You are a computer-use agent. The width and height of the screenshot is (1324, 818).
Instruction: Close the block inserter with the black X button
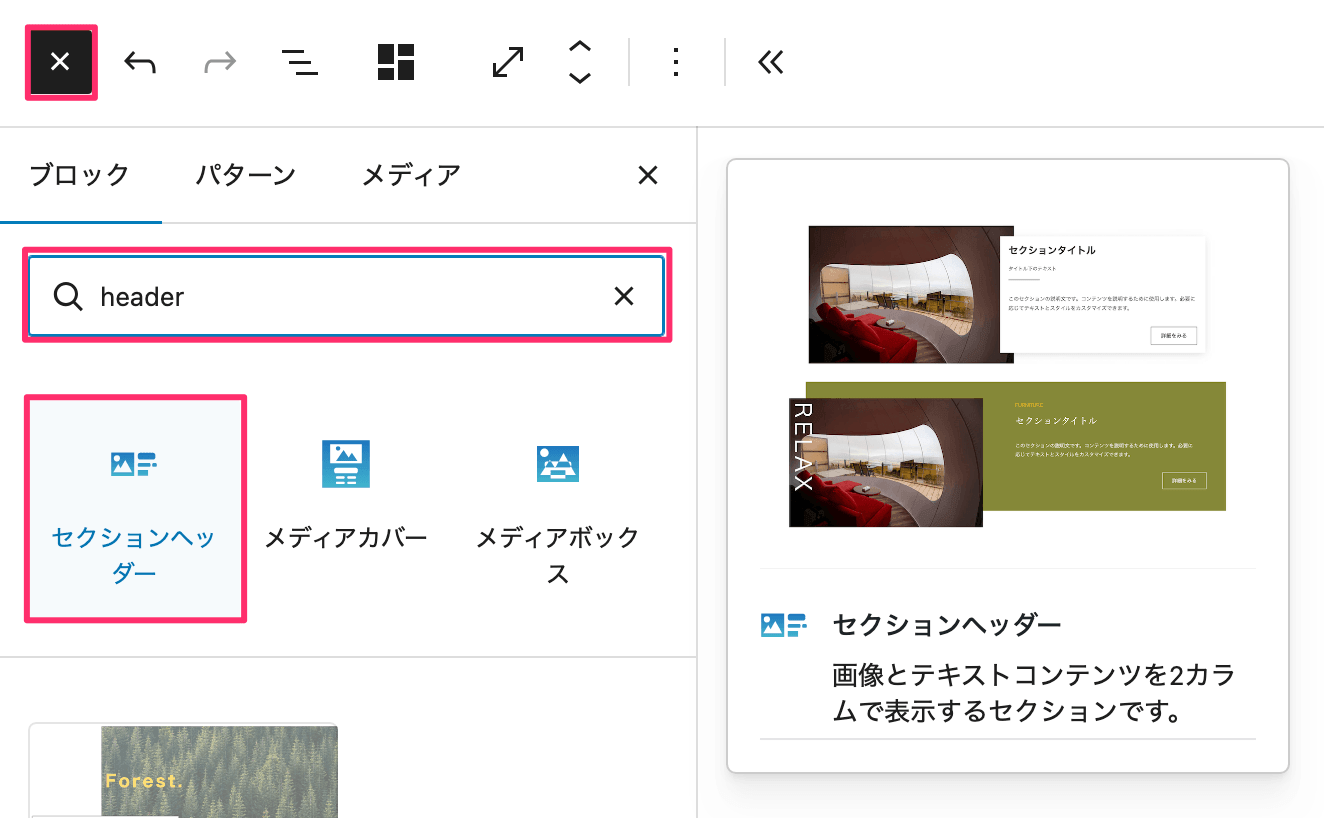coord(60,63)
